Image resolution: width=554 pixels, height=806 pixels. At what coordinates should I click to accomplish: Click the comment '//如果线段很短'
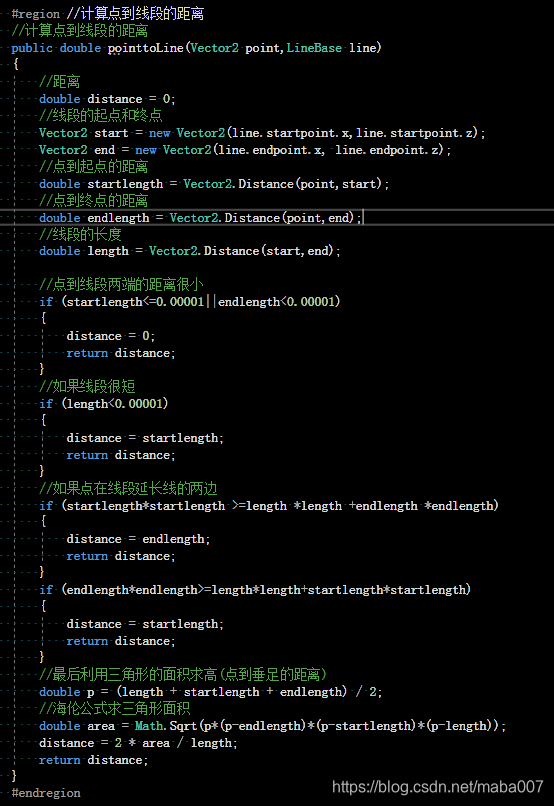[87, 386]
